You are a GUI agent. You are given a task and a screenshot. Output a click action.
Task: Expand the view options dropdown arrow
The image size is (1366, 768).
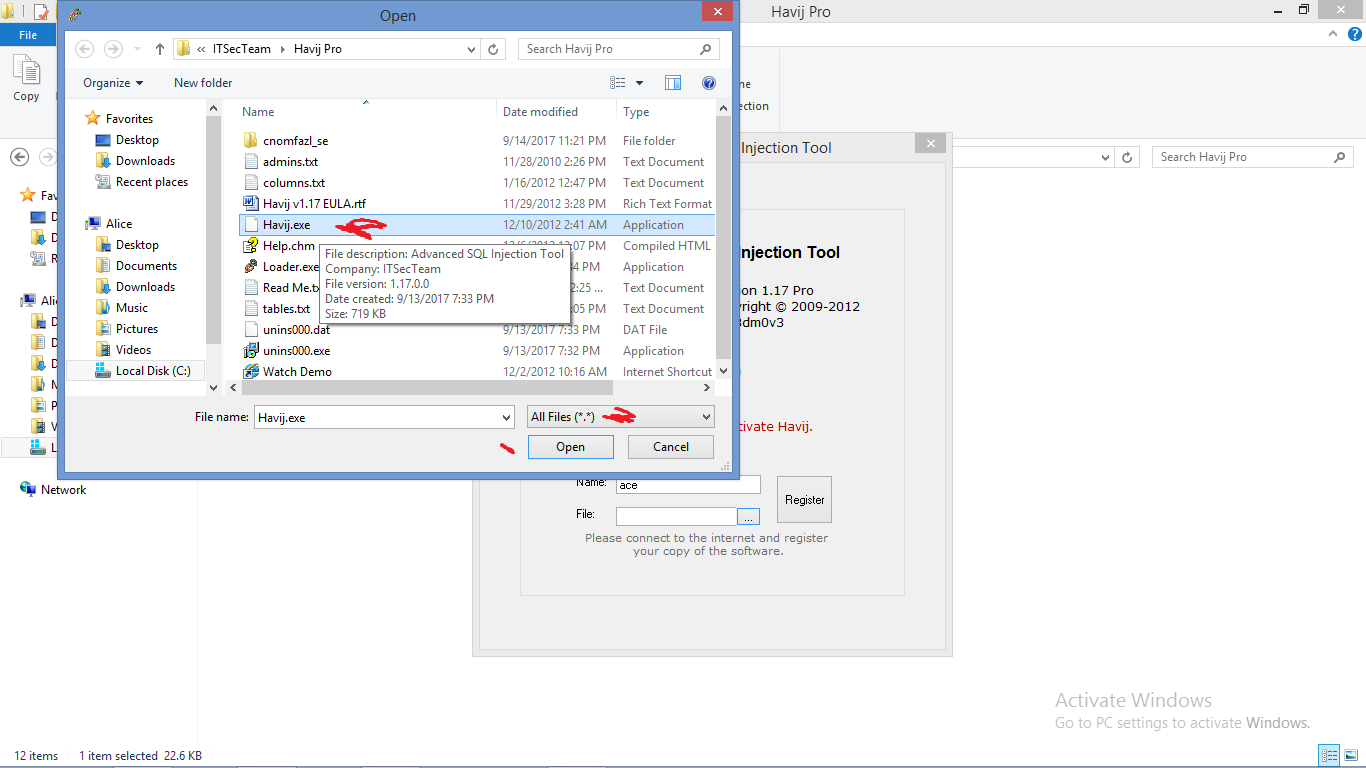[x=640, y=83]
